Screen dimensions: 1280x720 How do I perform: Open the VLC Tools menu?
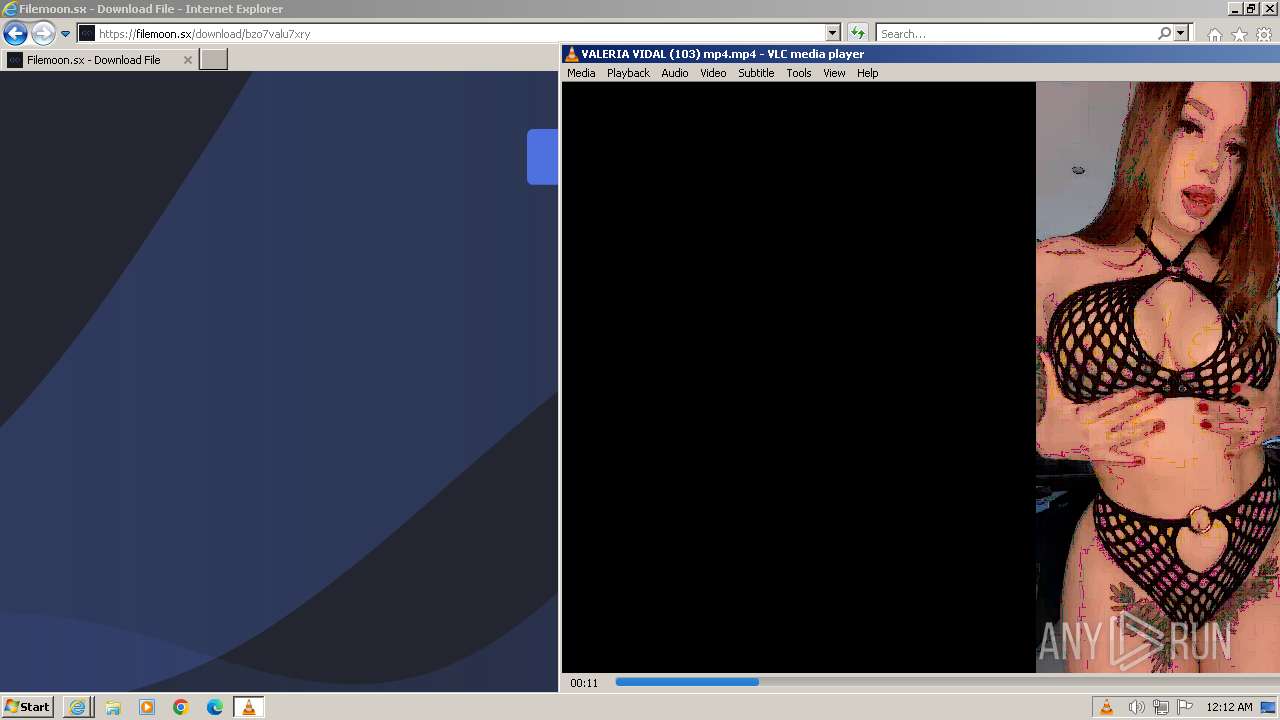click(798, 73)
